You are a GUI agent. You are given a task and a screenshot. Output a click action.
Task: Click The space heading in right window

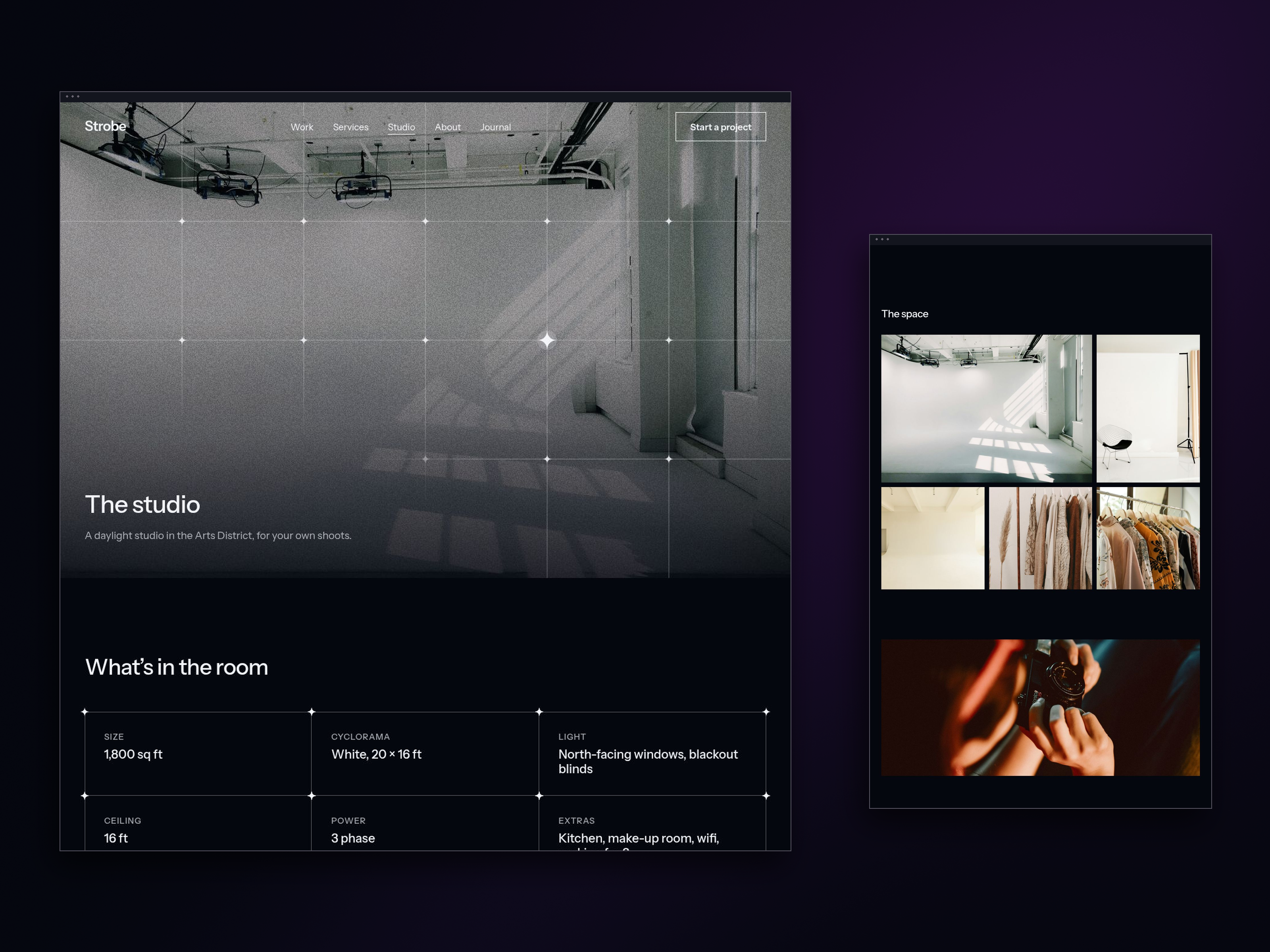904,314
